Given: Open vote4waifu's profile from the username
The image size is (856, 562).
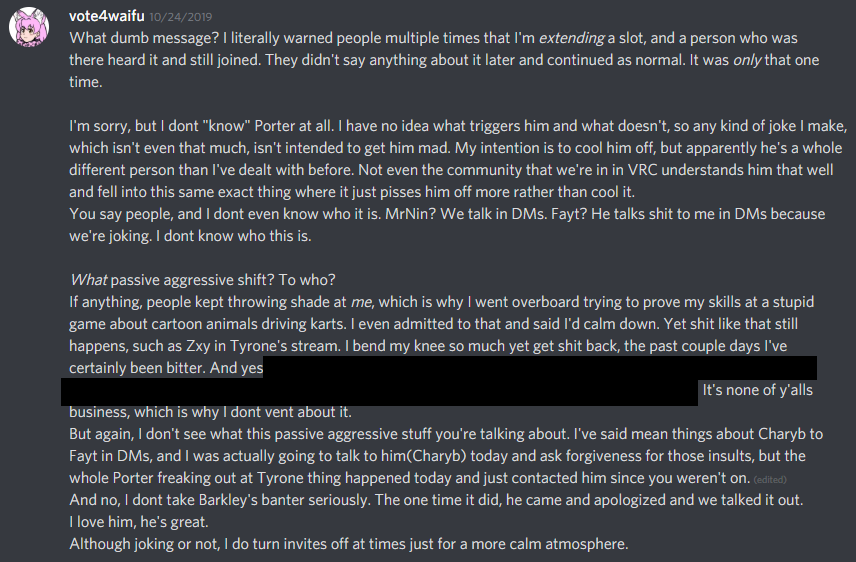Looking at the screenshot, I should 108,17.
